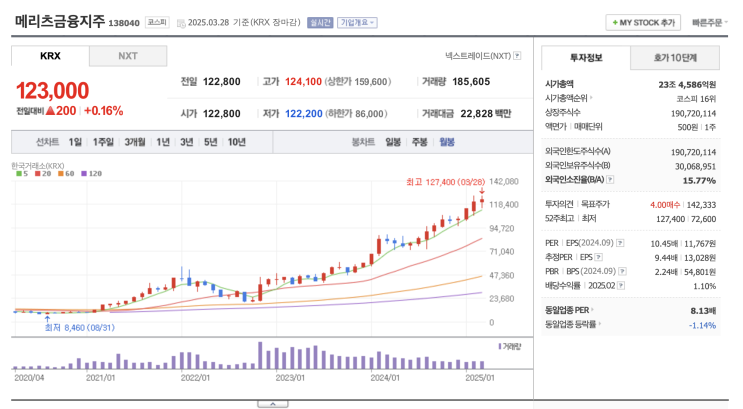Click the green 5-period moving average legend

click(22, 174)
